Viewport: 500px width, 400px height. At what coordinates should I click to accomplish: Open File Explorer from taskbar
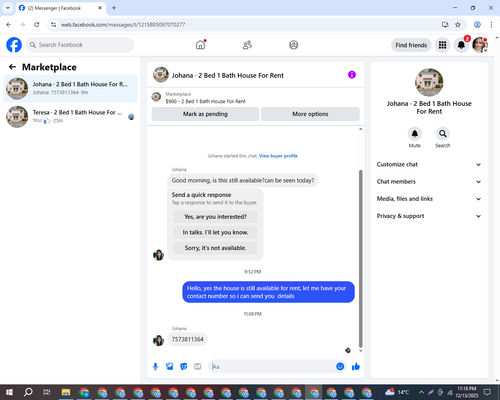(66, 392)
